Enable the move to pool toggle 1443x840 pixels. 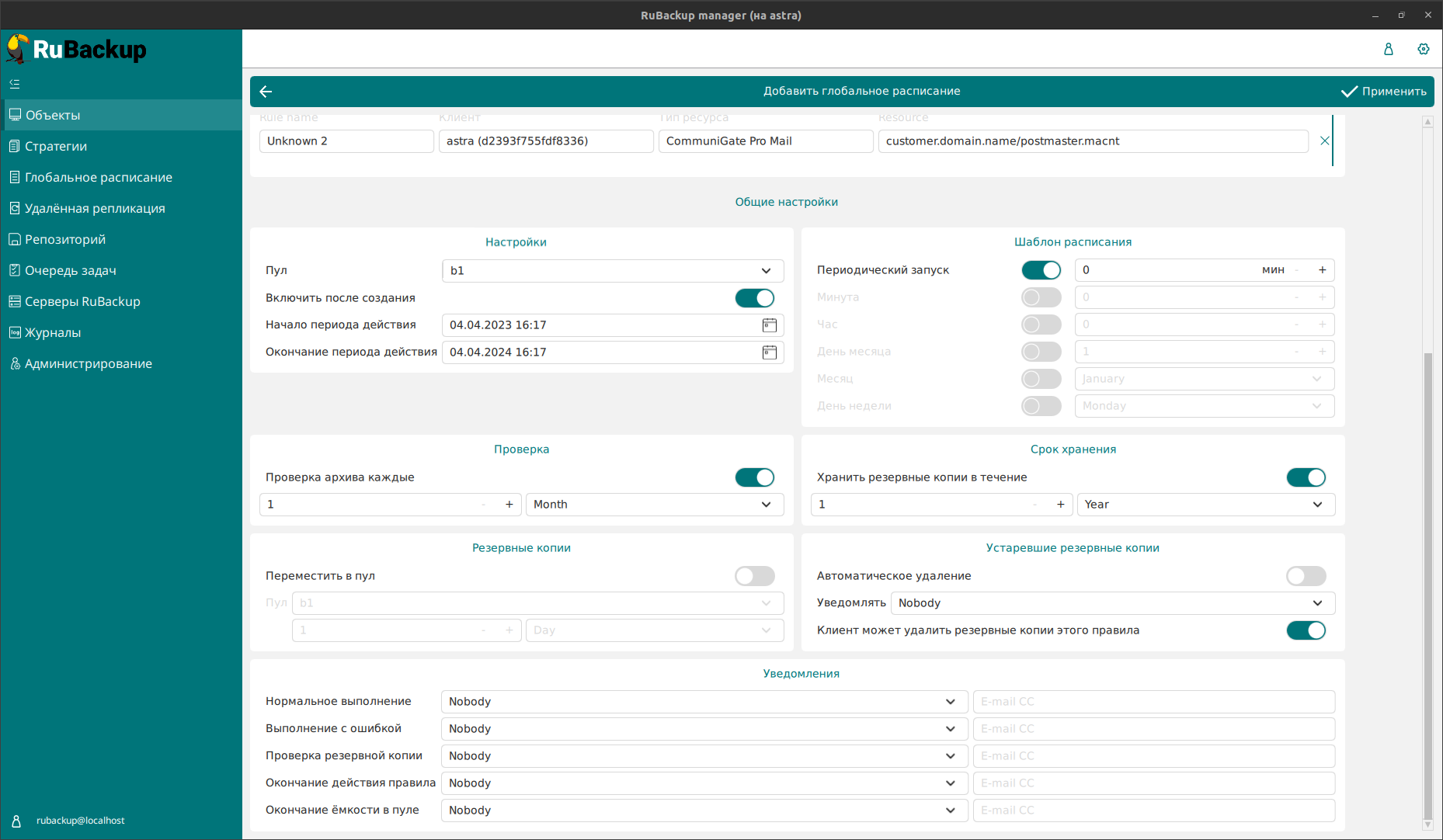pyautogui.click(x=754, y=576)
